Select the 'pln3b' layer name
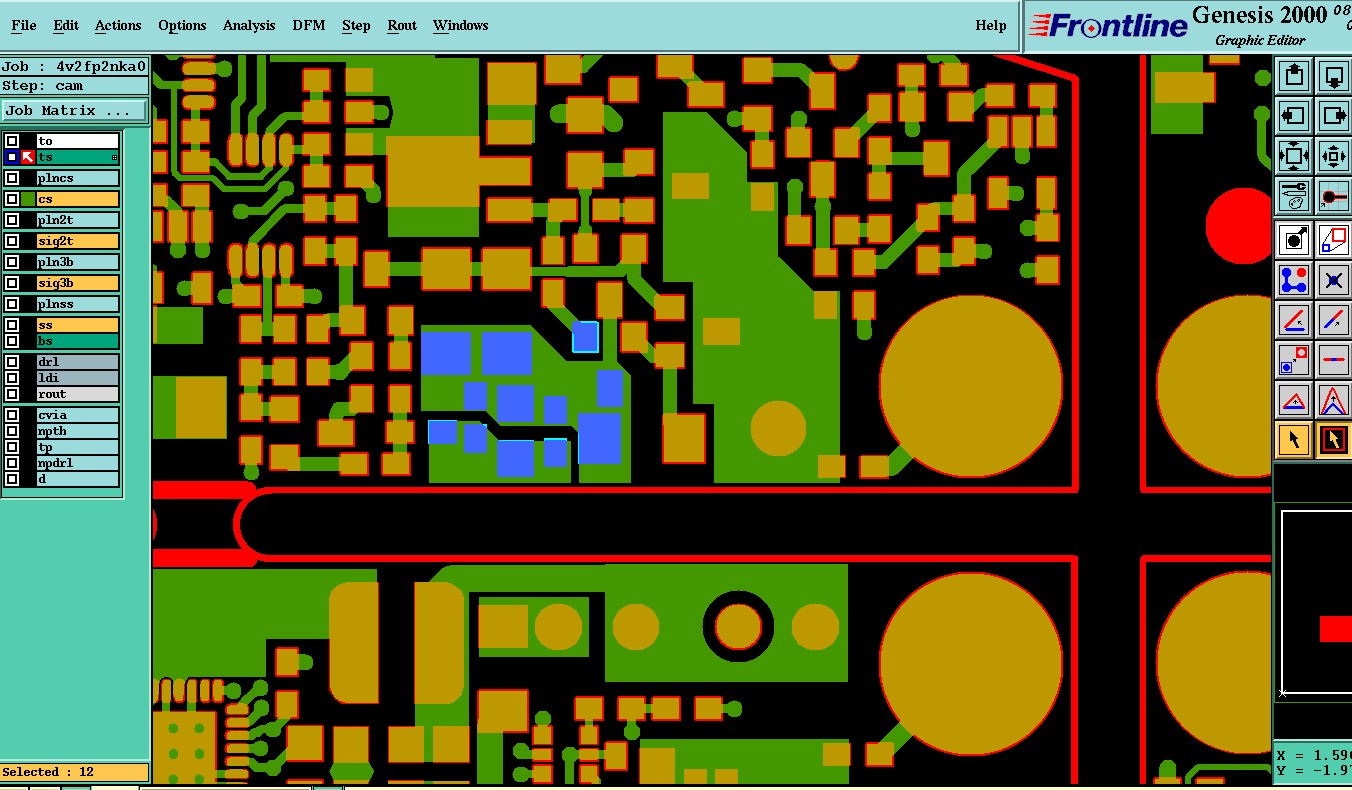The width and height of the screenshot is (1352, 790). tap(78, 262)
